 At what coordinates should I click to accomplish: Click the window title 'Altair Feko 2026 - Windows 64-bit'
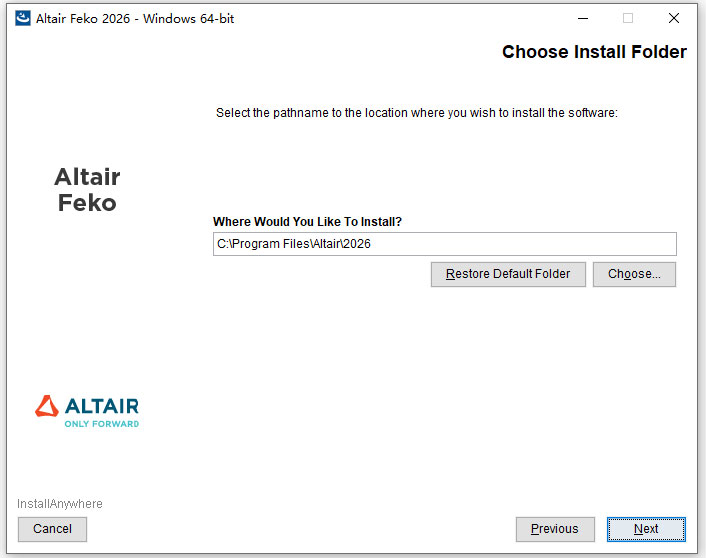[135, 18]
